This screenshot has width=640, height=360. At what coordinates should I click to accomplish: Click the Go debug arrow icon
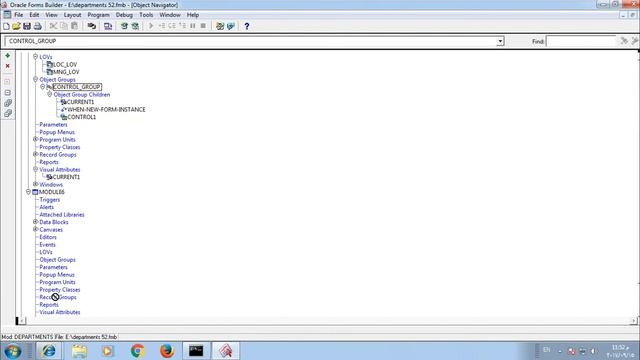pos(151,26)
